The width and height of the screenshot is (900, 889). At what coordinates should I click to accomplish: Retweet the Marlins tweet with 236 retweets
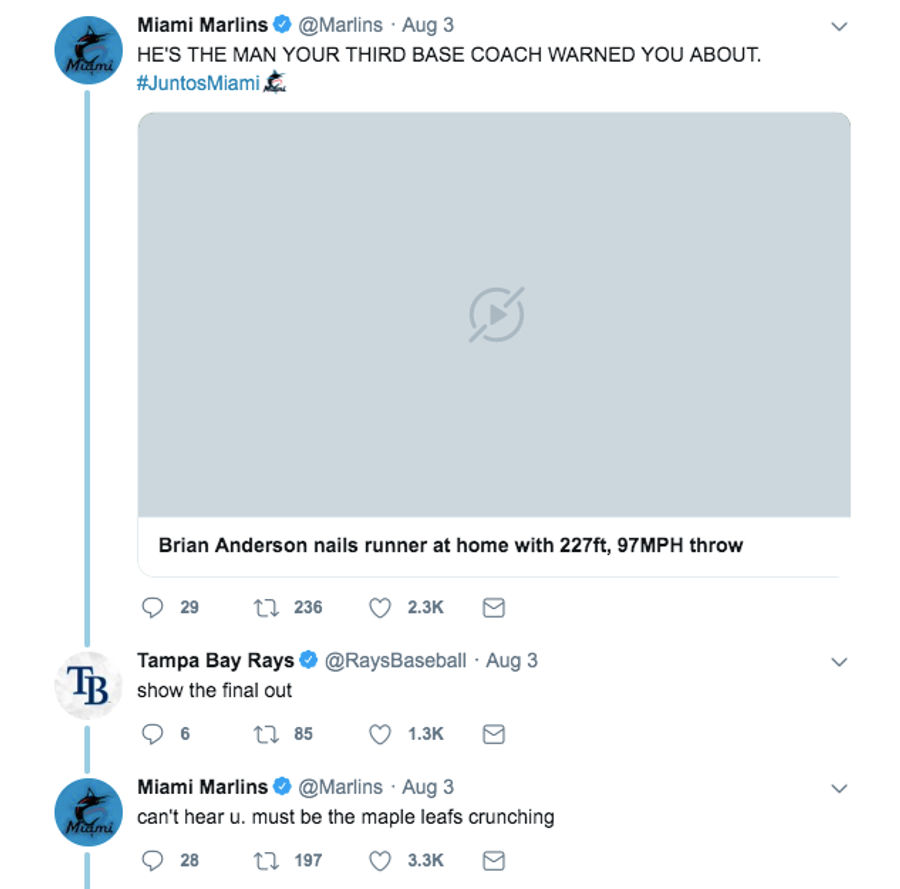pos(266,607)
